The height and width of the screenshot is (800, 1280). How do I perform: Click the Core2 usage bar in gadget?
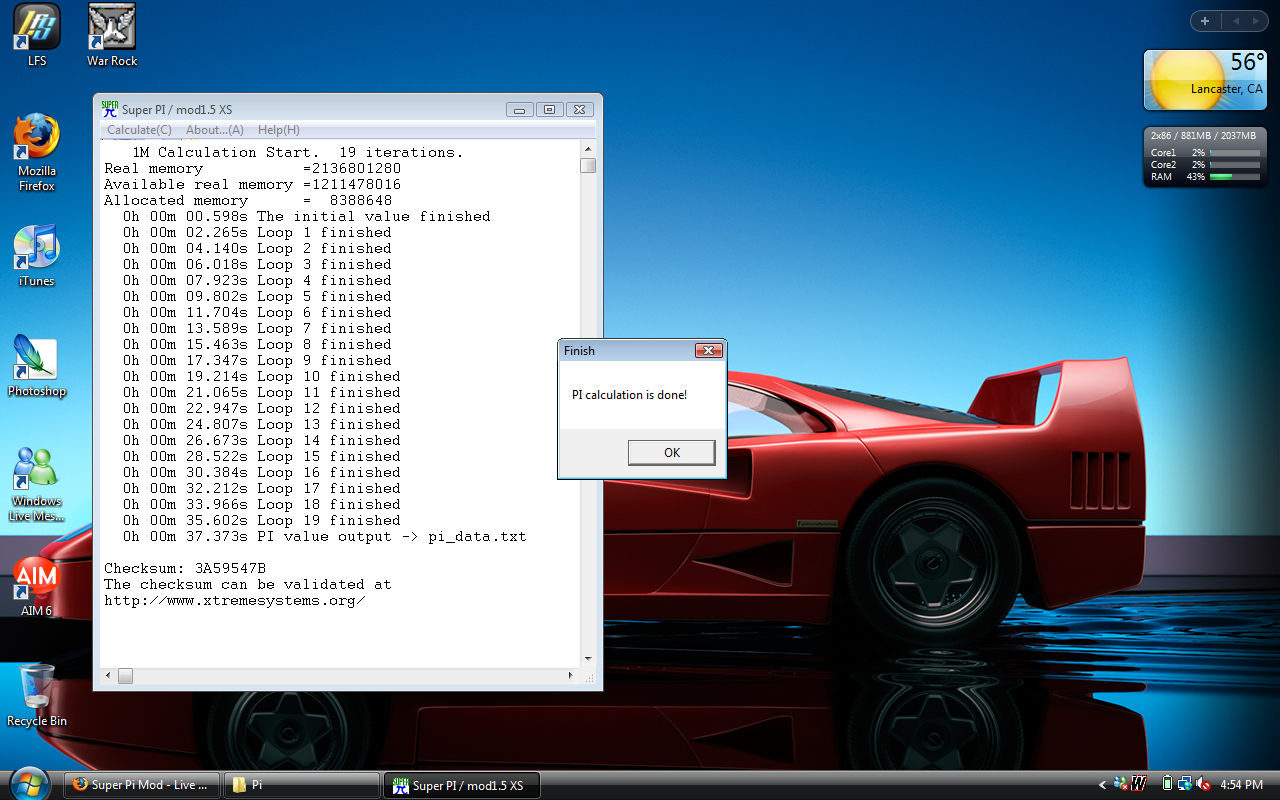click(1234, 165)
